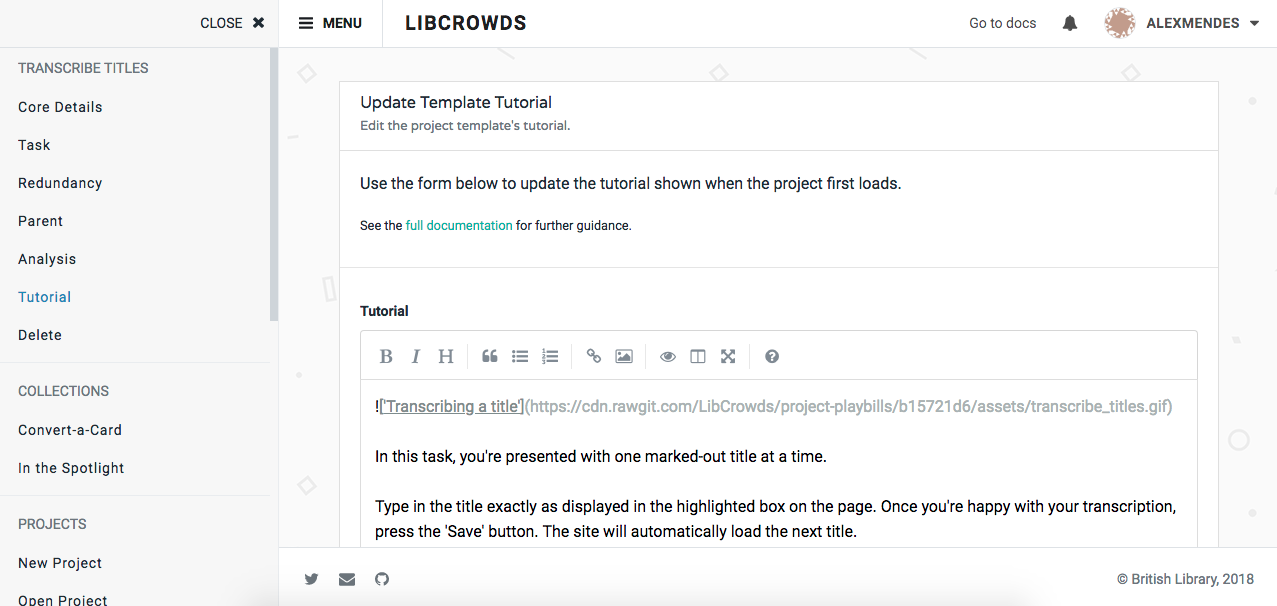Toggle side-by-side editing view
This screenshot has width=1277, height=606.
click(697, 356)
